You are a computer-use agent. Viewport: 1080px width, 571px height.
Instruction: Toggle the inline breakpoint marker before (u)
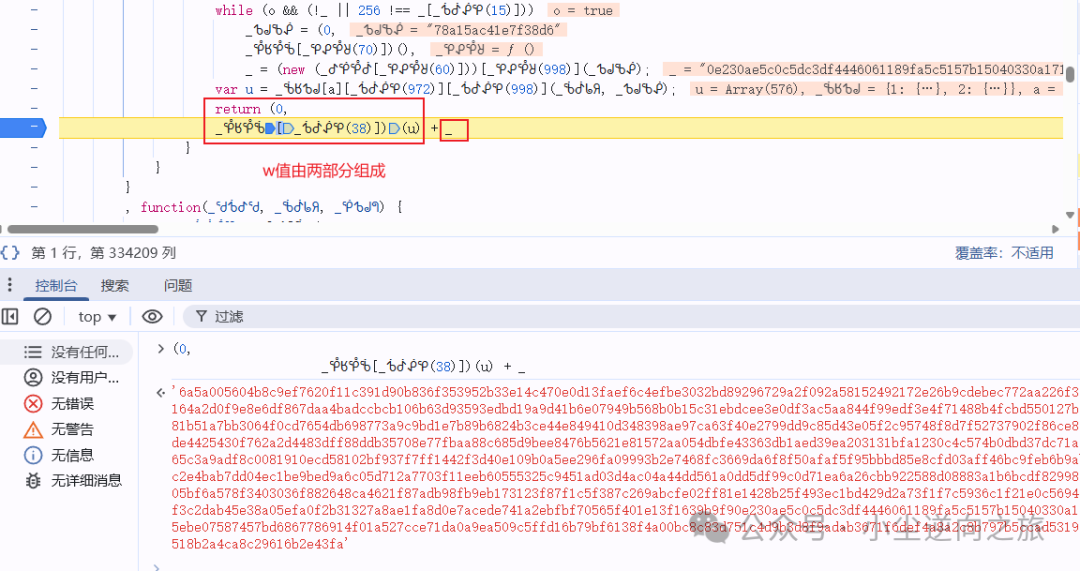394,128
